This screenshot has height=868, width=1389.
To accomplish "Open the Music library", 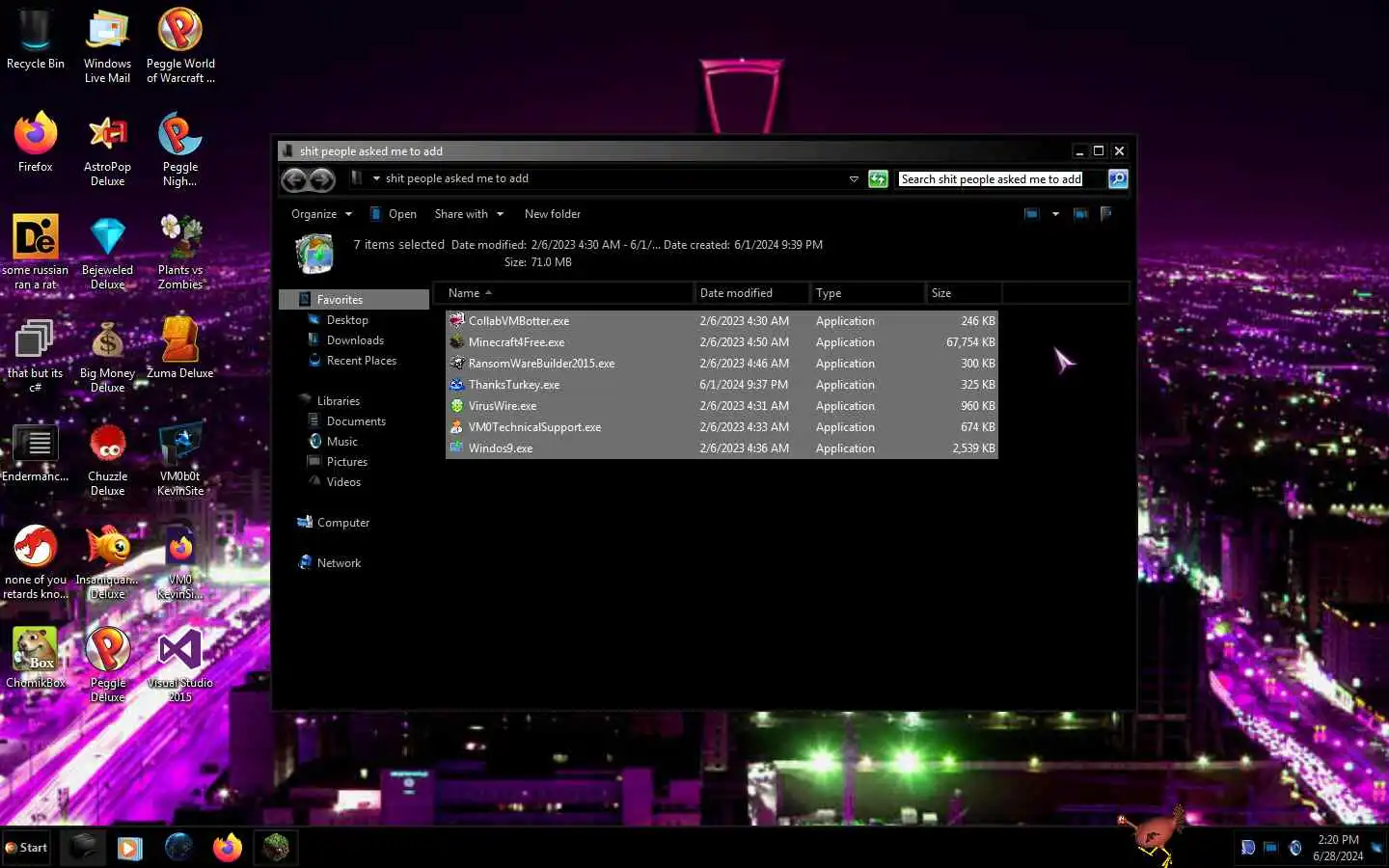I will (x=341, y=442).
